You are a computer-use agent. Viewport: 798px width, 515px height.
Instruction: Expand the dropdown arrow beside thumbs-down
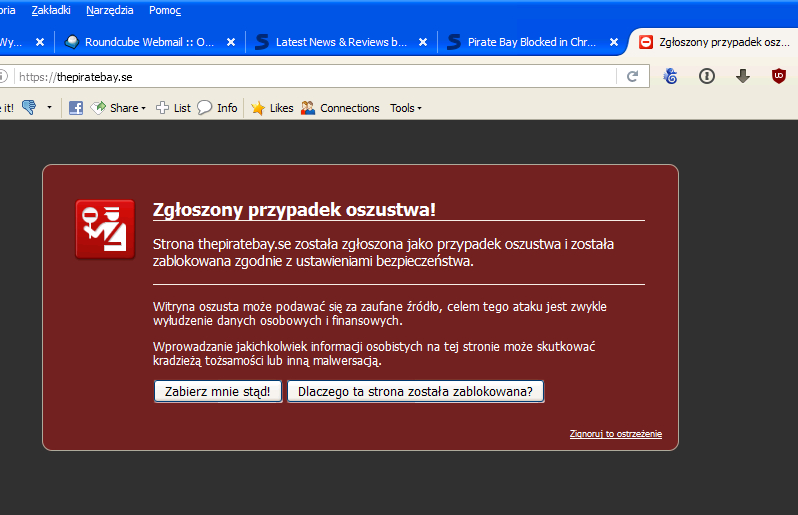coord(49,107)
